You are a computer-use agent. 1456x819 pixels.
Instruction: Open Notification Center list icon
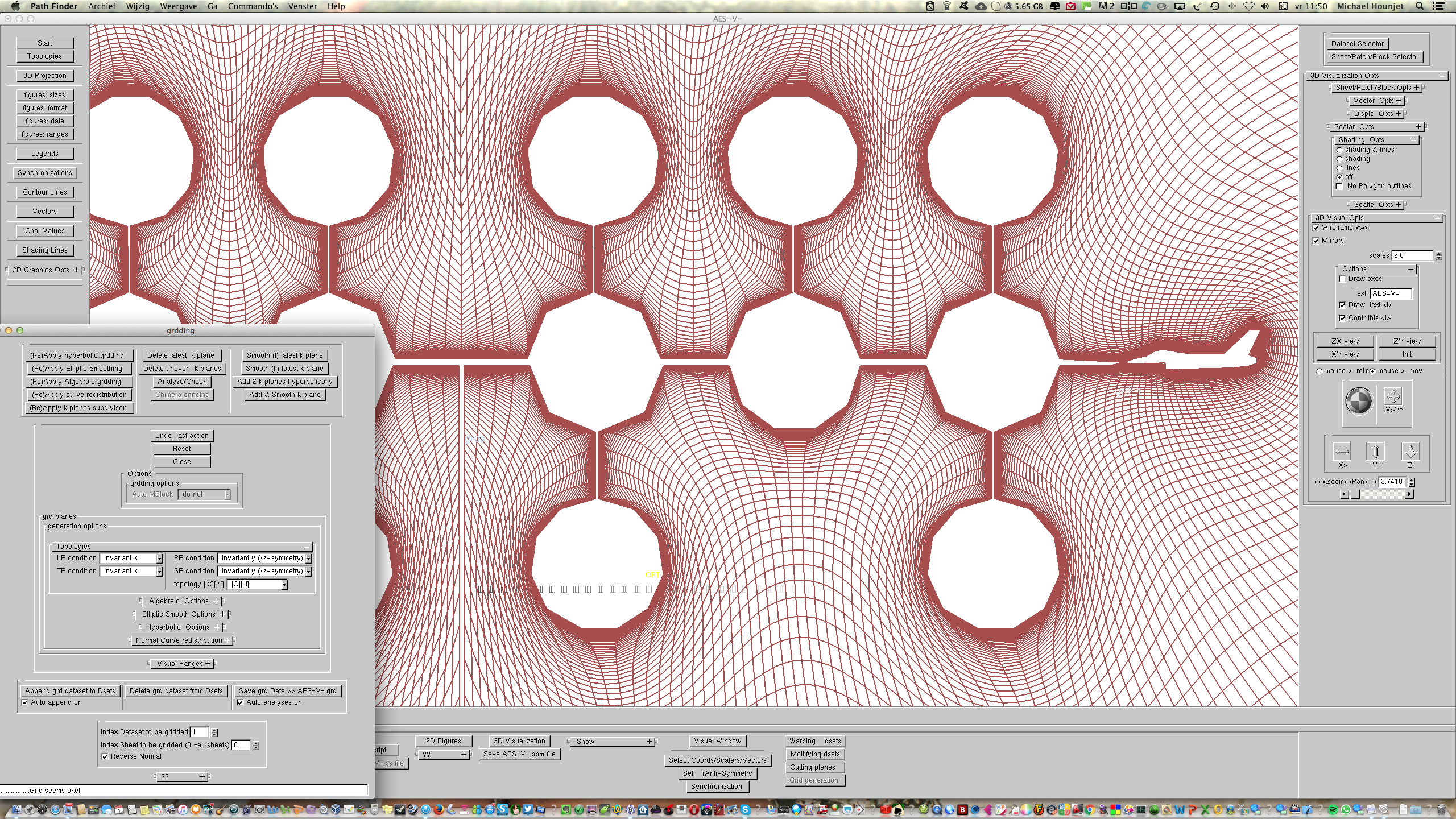click(x=1438, y=6)
